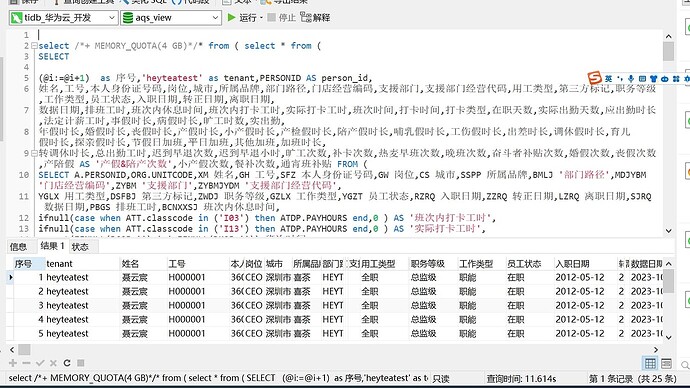The image size is (690, 388).
Task: Switch to grid view icon
Action: pyautogui.click(x=650, y=363)
